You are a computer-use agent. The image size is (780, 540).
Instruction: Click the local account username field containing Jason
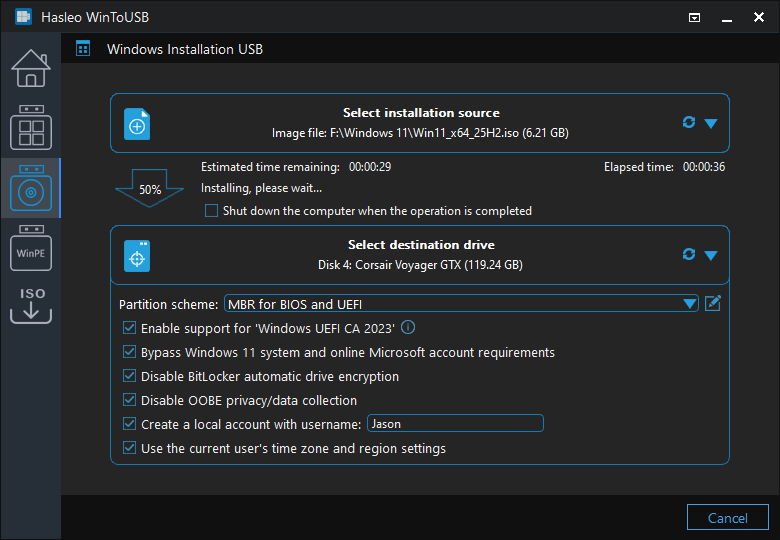click(x=455, y=424)
